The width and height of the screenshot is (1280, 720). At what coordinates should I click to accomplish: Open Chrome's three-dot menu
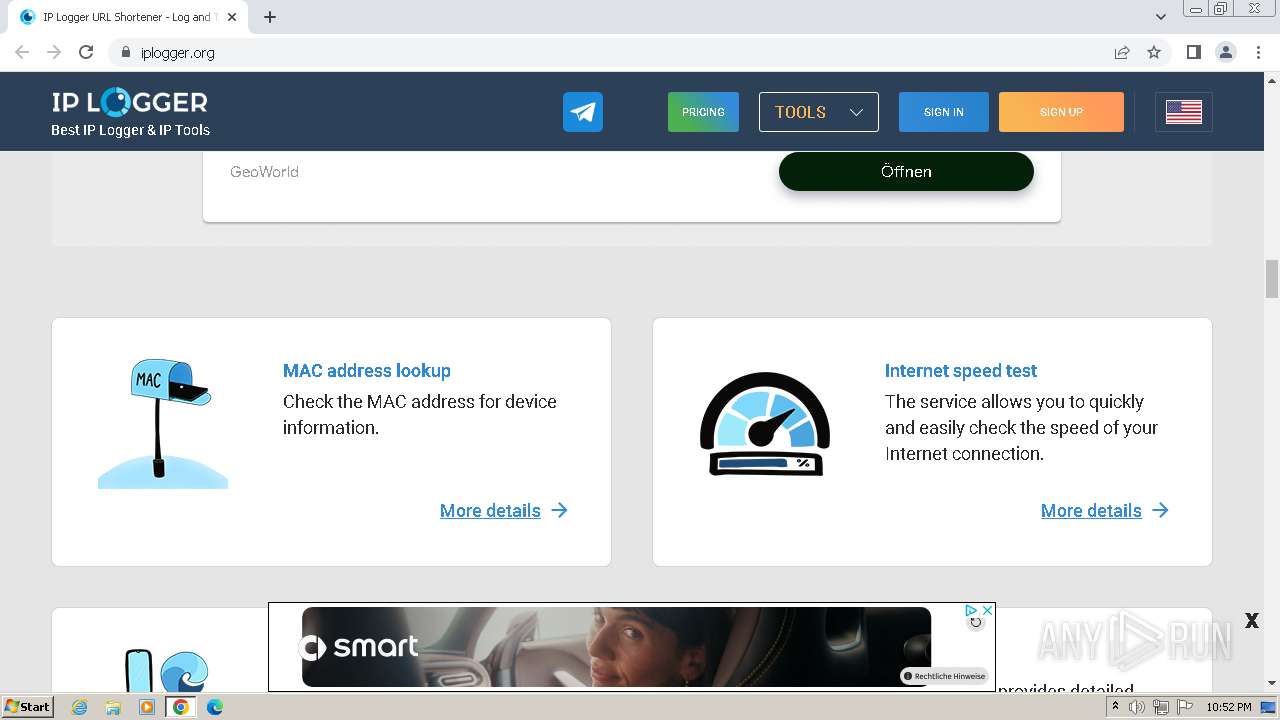click(1258, 52)
